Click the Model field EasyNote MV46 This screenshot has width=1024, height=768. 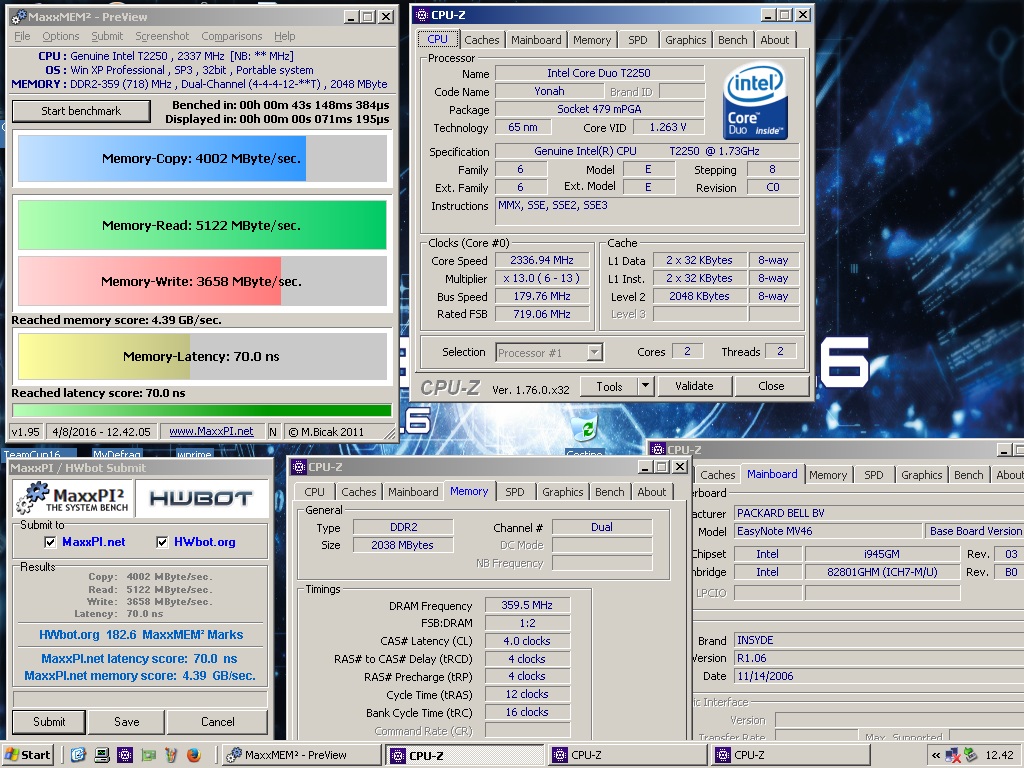coord(827,531)
